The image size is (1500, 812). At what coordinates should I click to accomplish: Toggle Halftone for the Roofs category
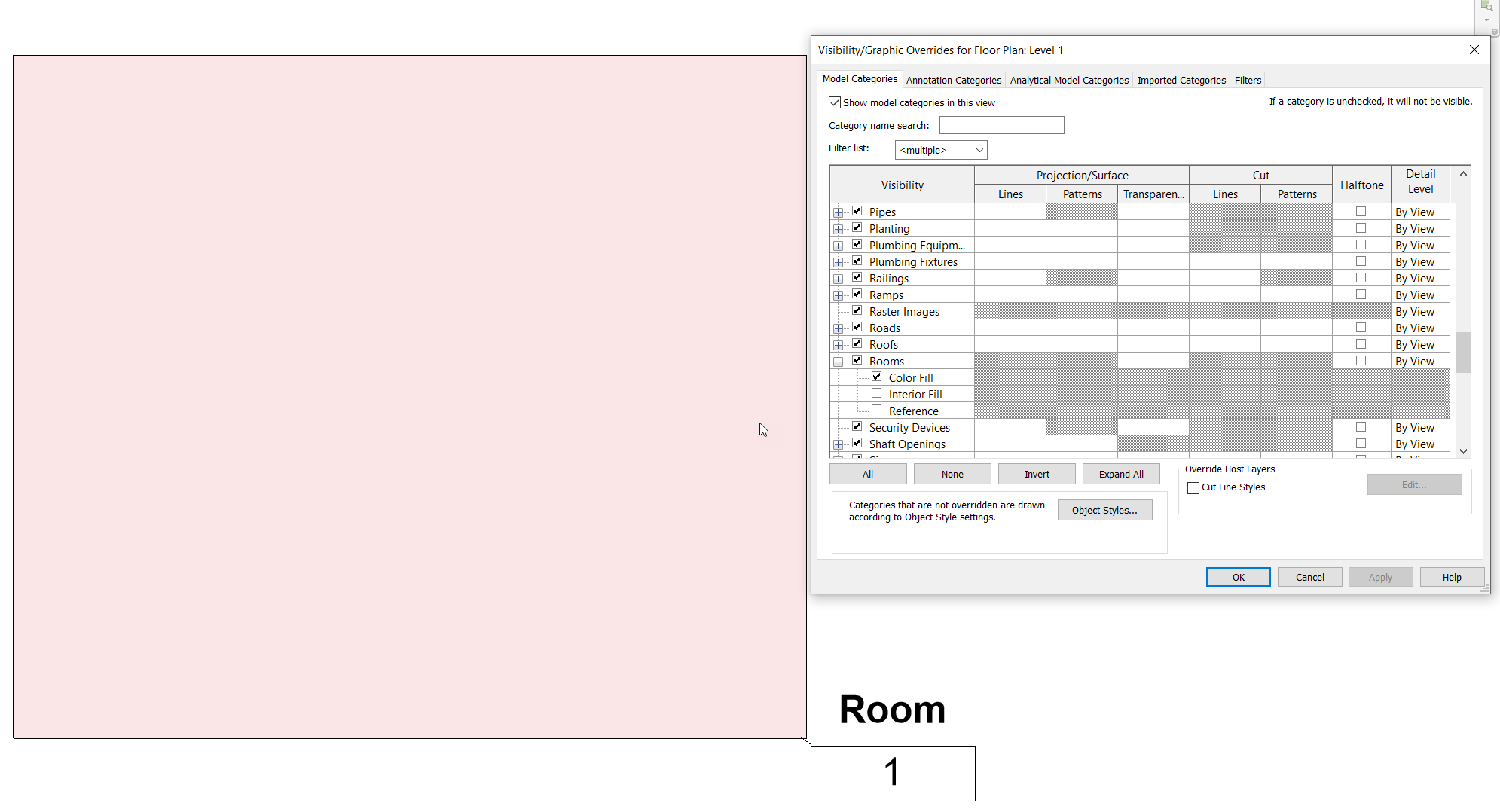click(x=1361, y=343)
